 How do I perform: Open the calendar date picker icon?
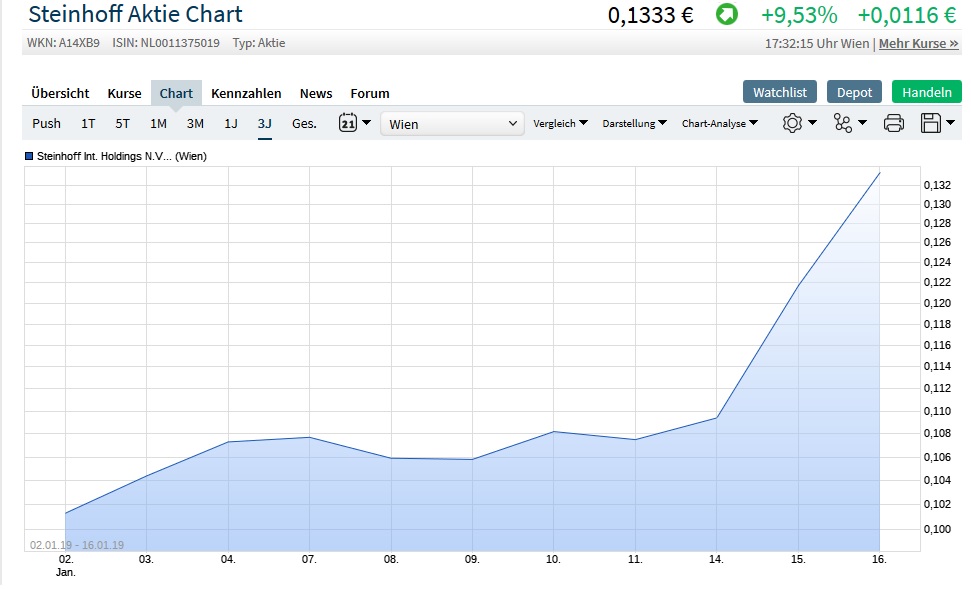349,122
